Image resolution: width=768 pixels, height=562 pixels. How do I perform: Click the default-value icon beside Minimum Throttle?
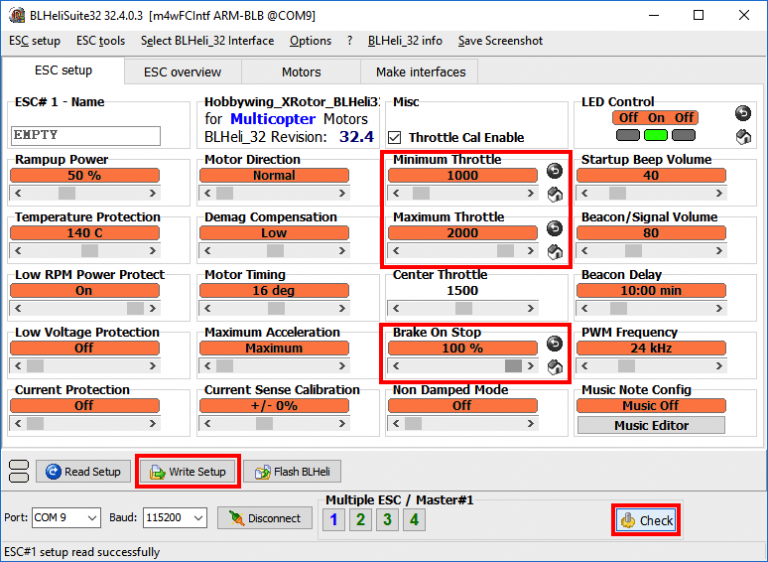click(554, 194)
